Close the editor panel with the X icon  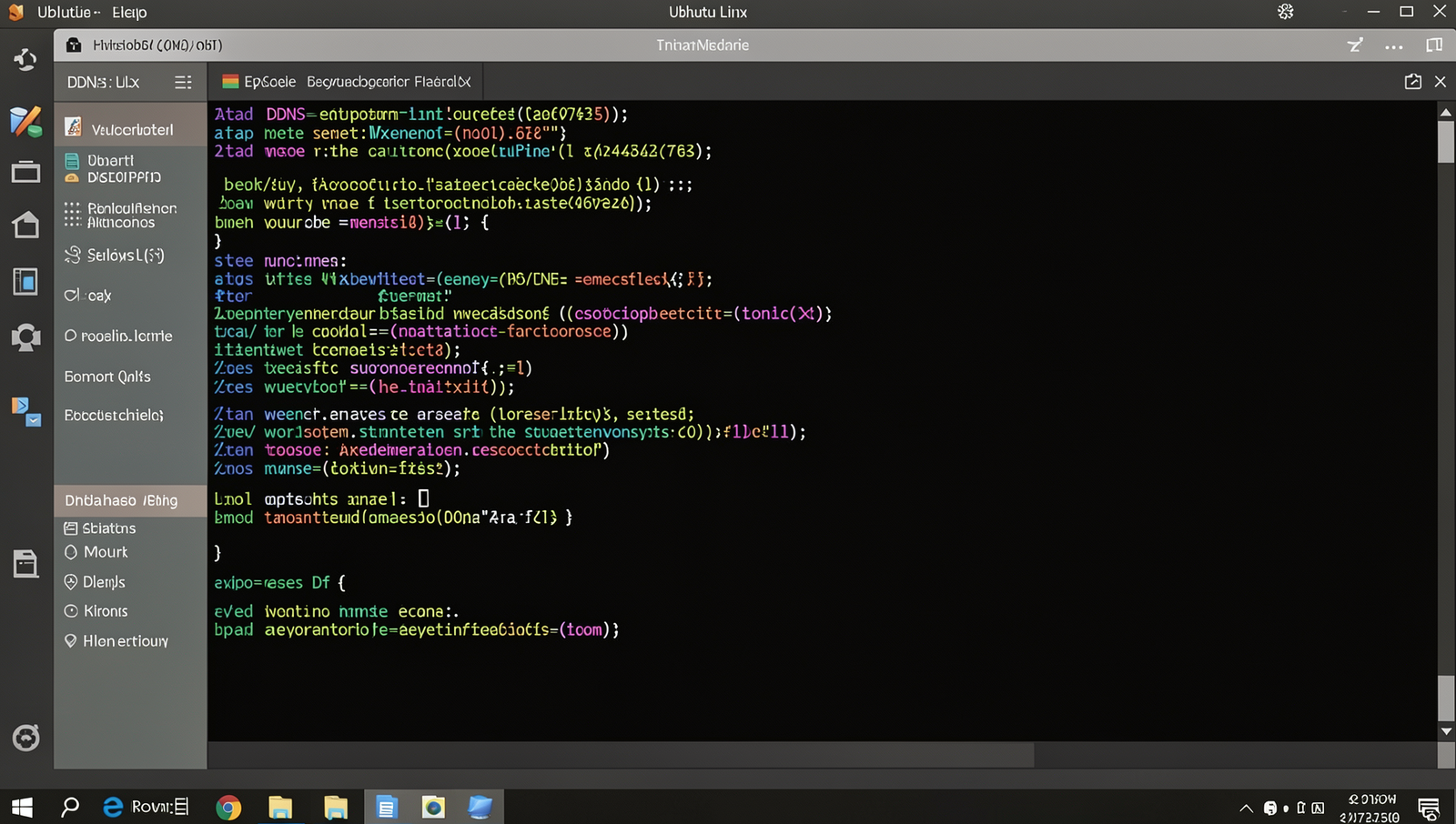pos(1441,82)
